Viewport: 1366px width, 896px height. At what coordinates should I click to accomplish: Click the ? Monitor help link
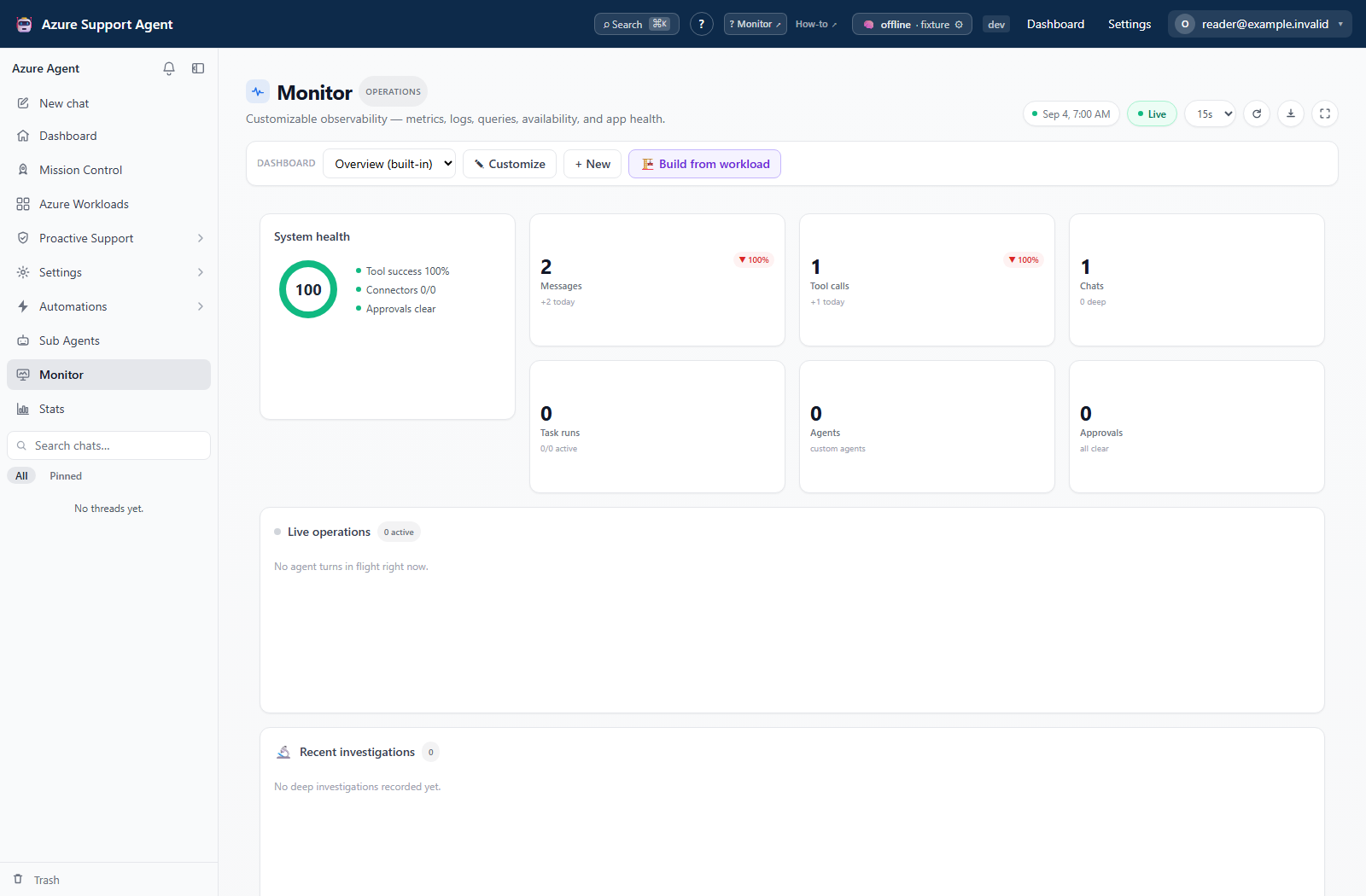pos(756,24)
